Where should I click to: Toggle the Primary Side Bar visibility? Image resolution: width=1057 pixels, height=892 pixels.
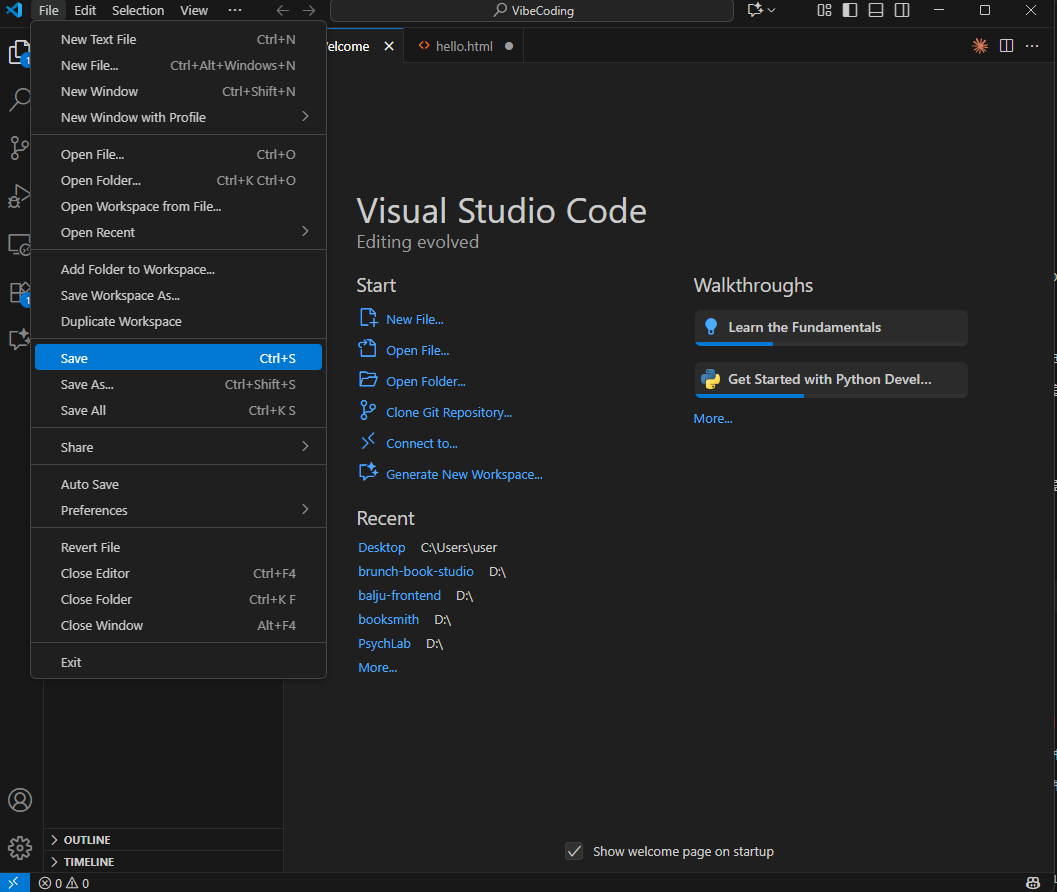(x=850, y=11)
